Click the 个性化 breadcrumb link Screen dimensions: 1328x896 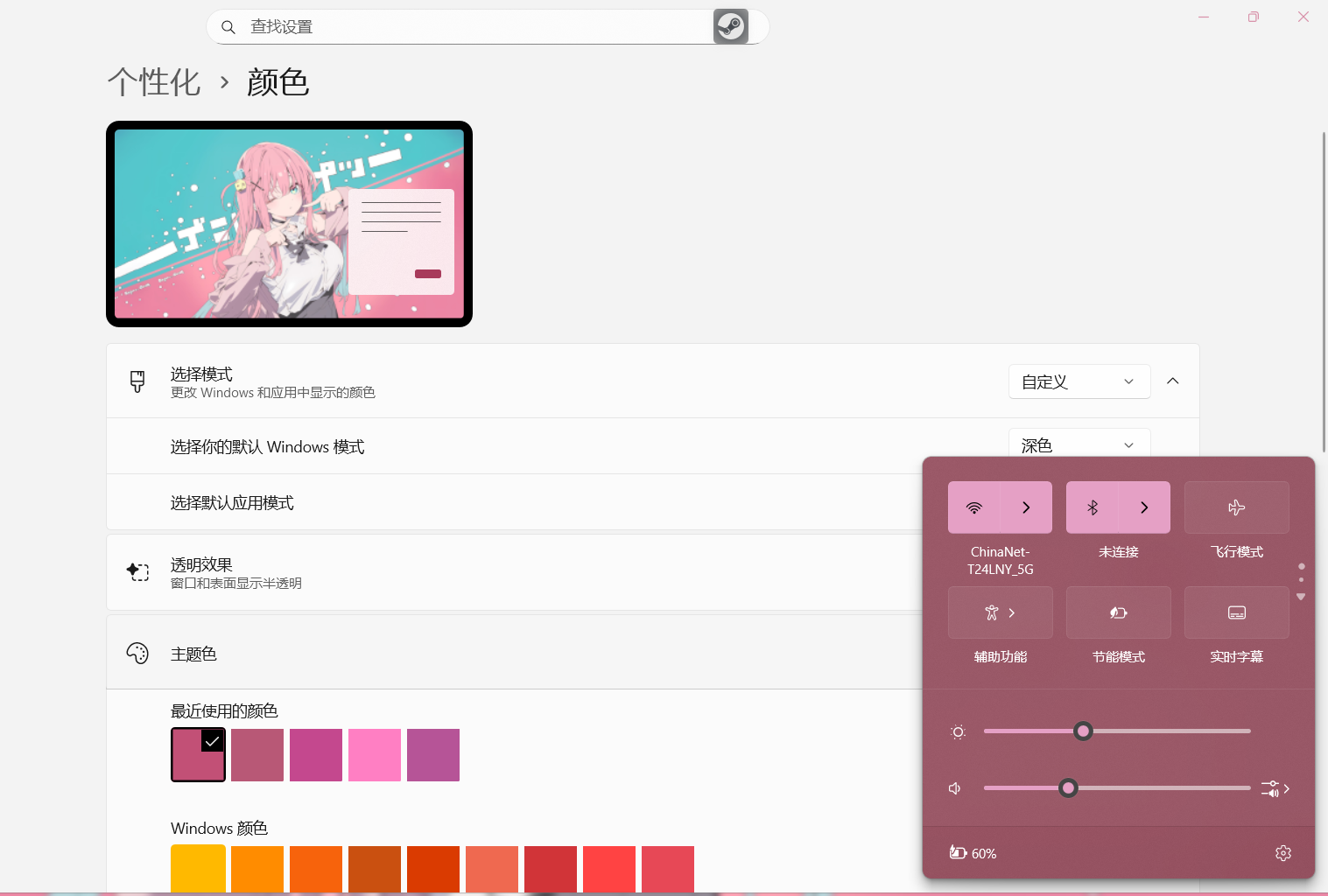[154, 81]
